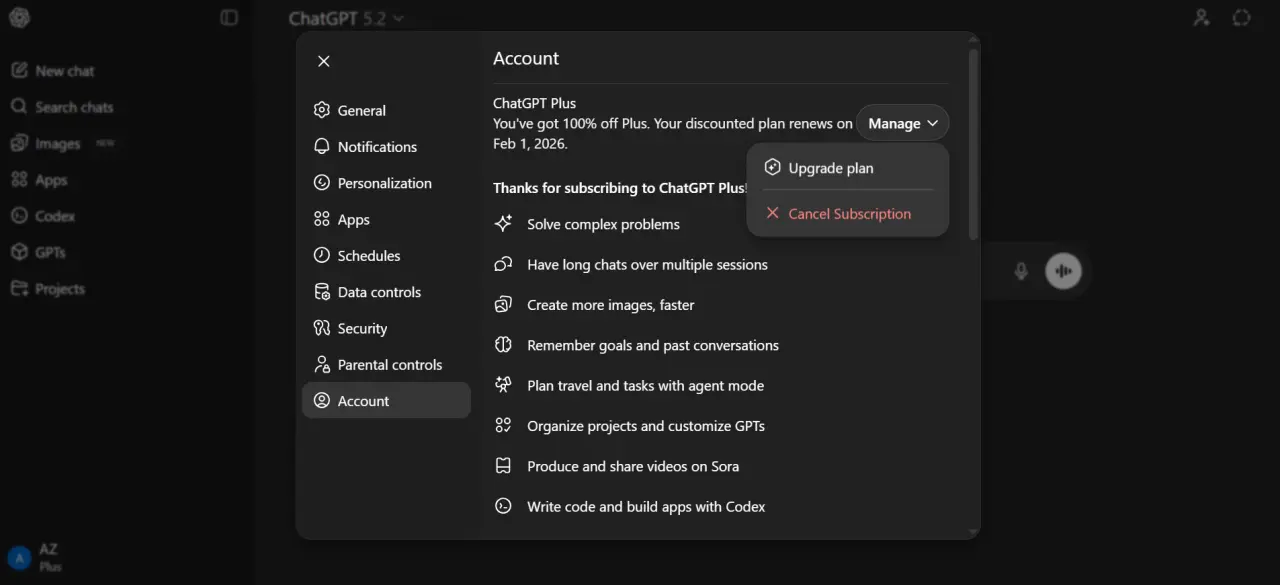The width and height of the screenshot is (1280, 585).
Task: Go to Schedules settings
Action: [386, 255]
